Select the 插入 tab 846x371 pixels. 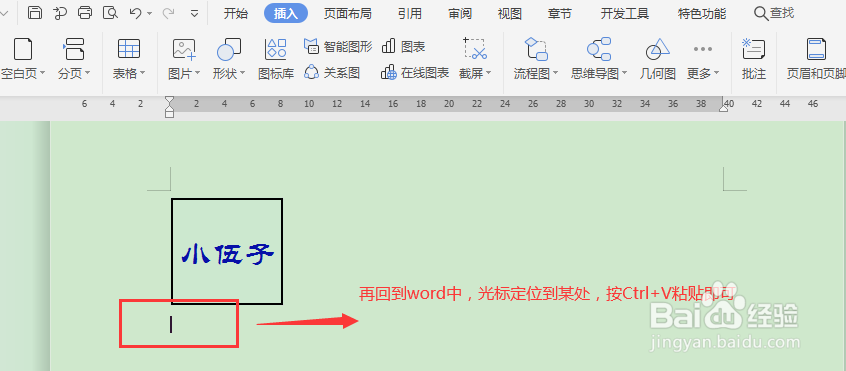tap(286, 13)
